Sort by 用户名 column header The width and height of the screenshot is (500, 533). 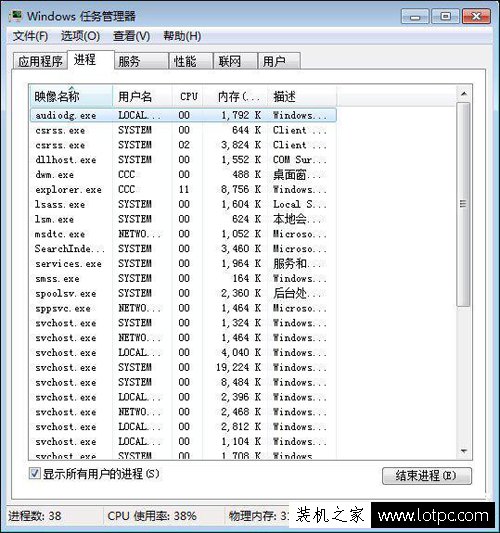pos(142,97)
